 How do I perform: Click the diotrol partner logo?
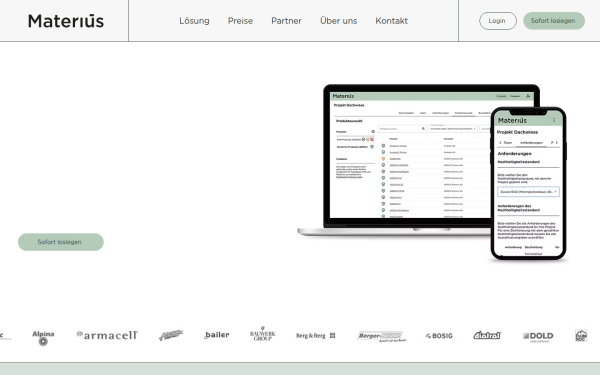pyautogui.click(x=487, y=335)
